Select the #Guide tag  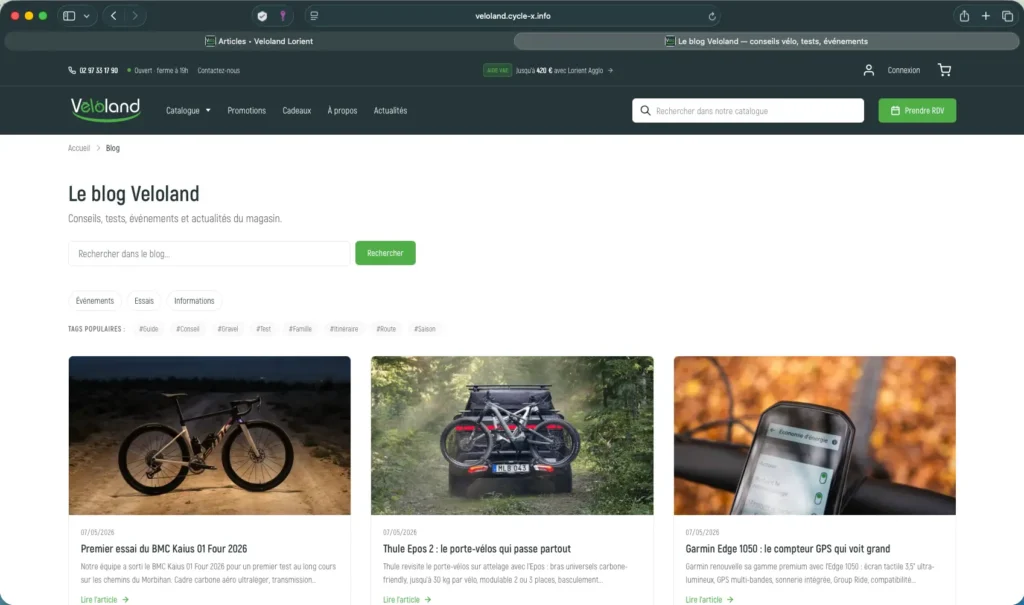(148, 329)
